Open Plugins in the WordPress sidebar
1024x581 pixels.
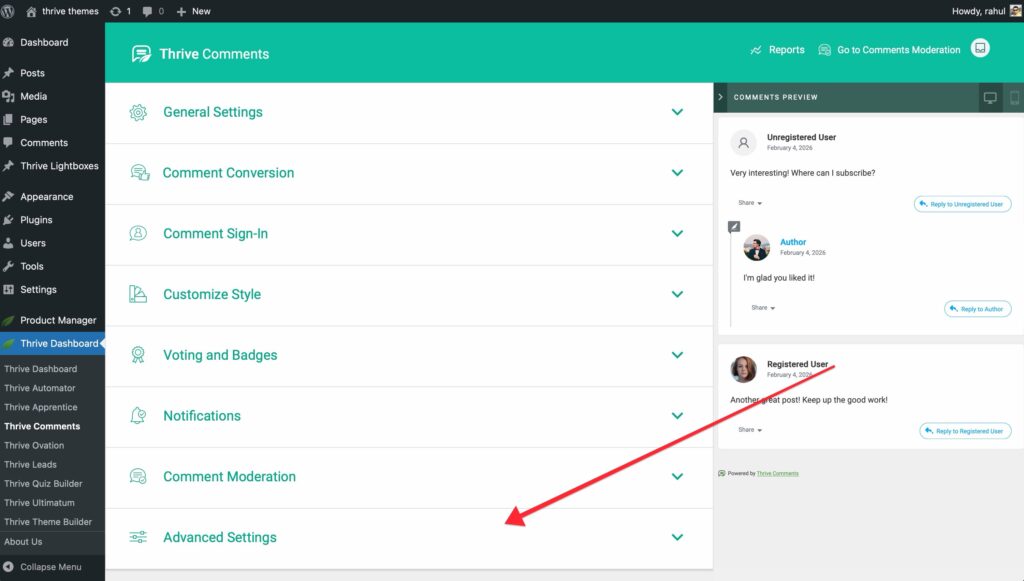36,220
